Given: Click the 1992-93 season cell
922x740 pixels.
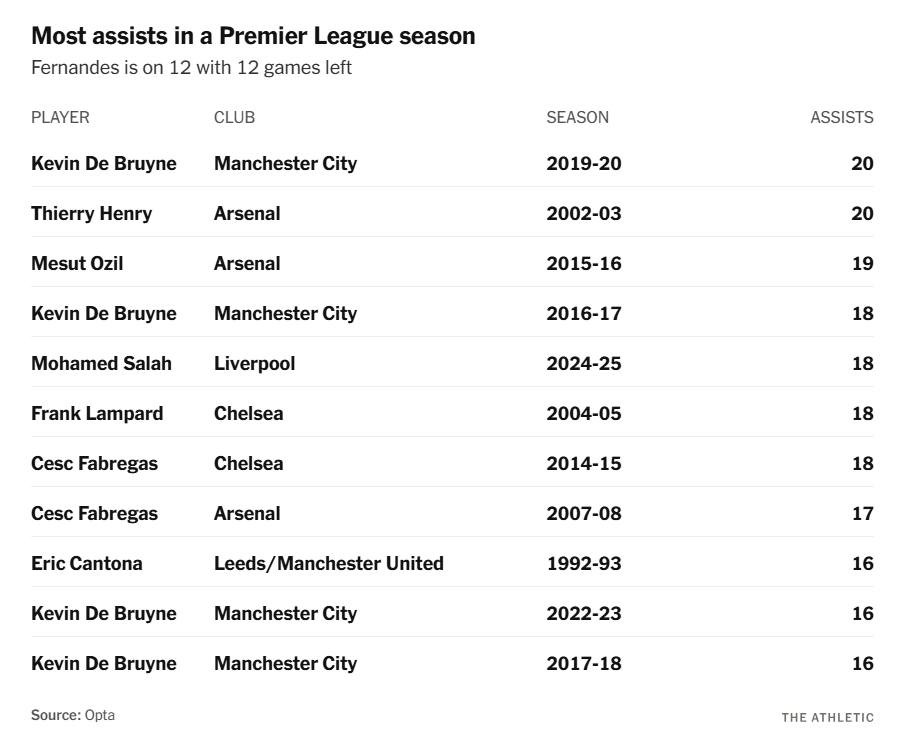Looking at the screenshot, I should click(583, 563).
